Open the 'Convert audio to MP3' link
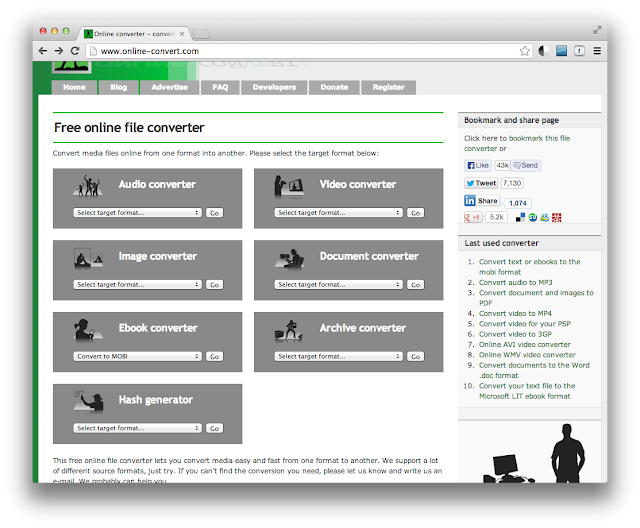Viewport: 640px width, 528px height. coord(515,282)
